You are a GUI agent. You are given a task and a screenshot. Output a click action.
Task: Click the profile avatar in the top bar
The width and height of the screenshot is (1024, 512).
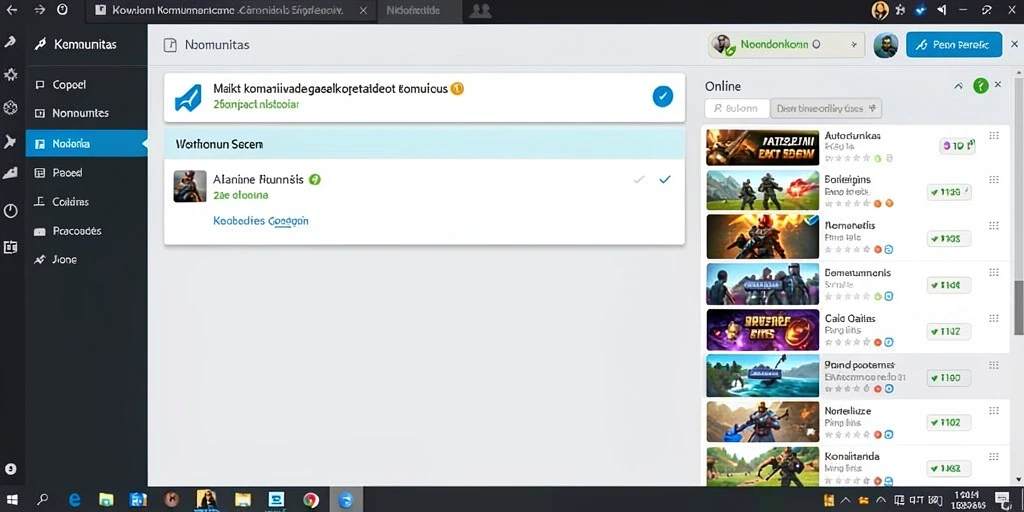pyautogui.click(x=880, y=10)
